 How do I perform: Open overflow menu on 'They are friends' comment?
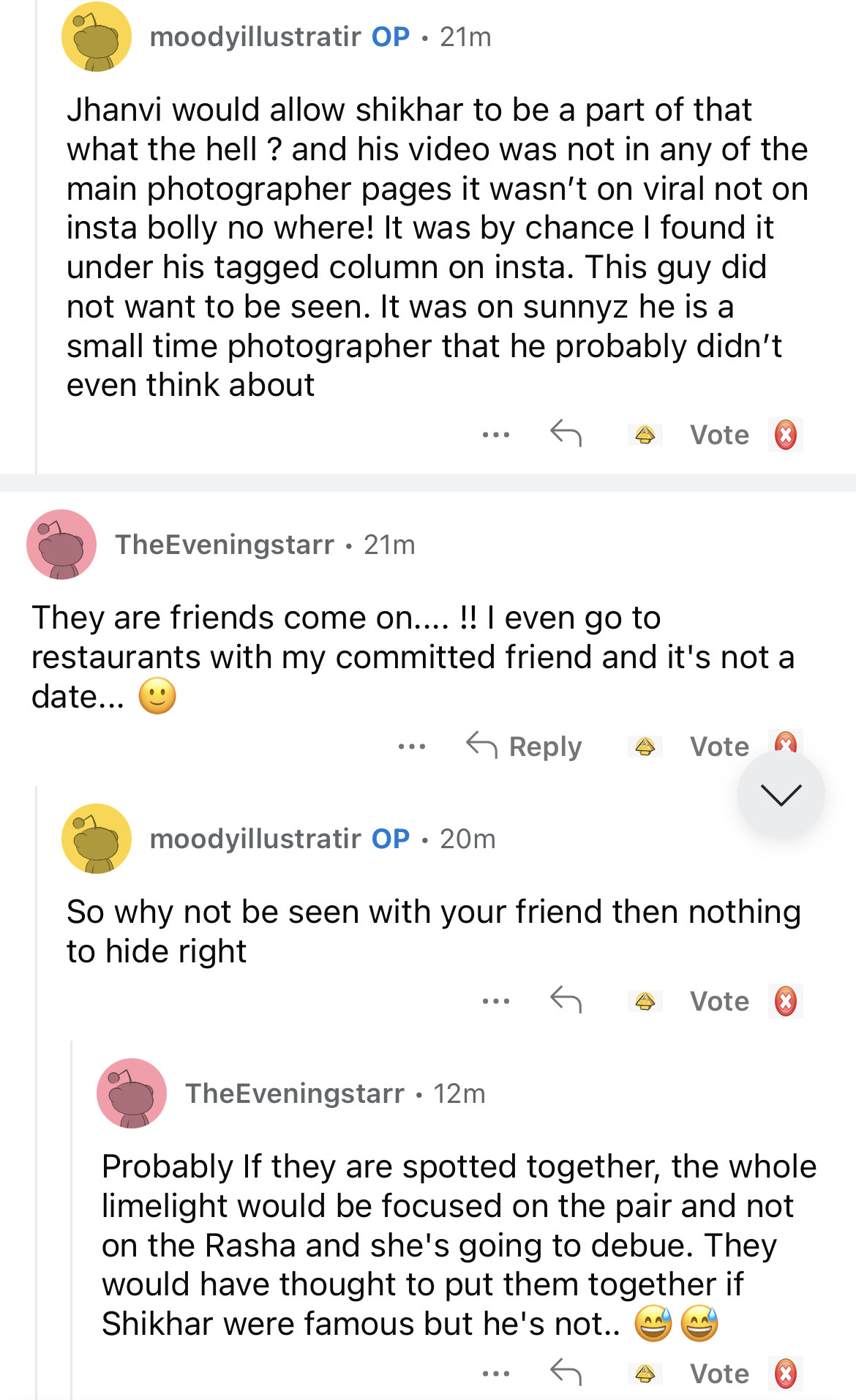click(411, 747)
